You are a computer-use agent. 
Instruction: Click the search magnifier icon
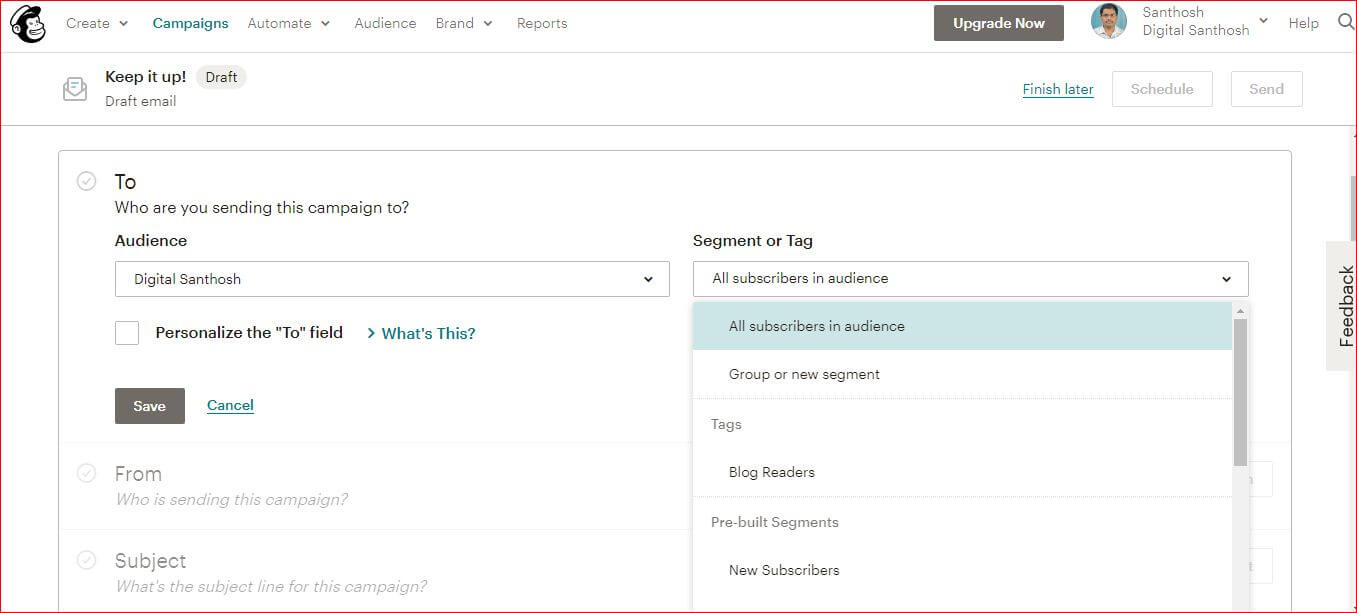point(1345,22)
